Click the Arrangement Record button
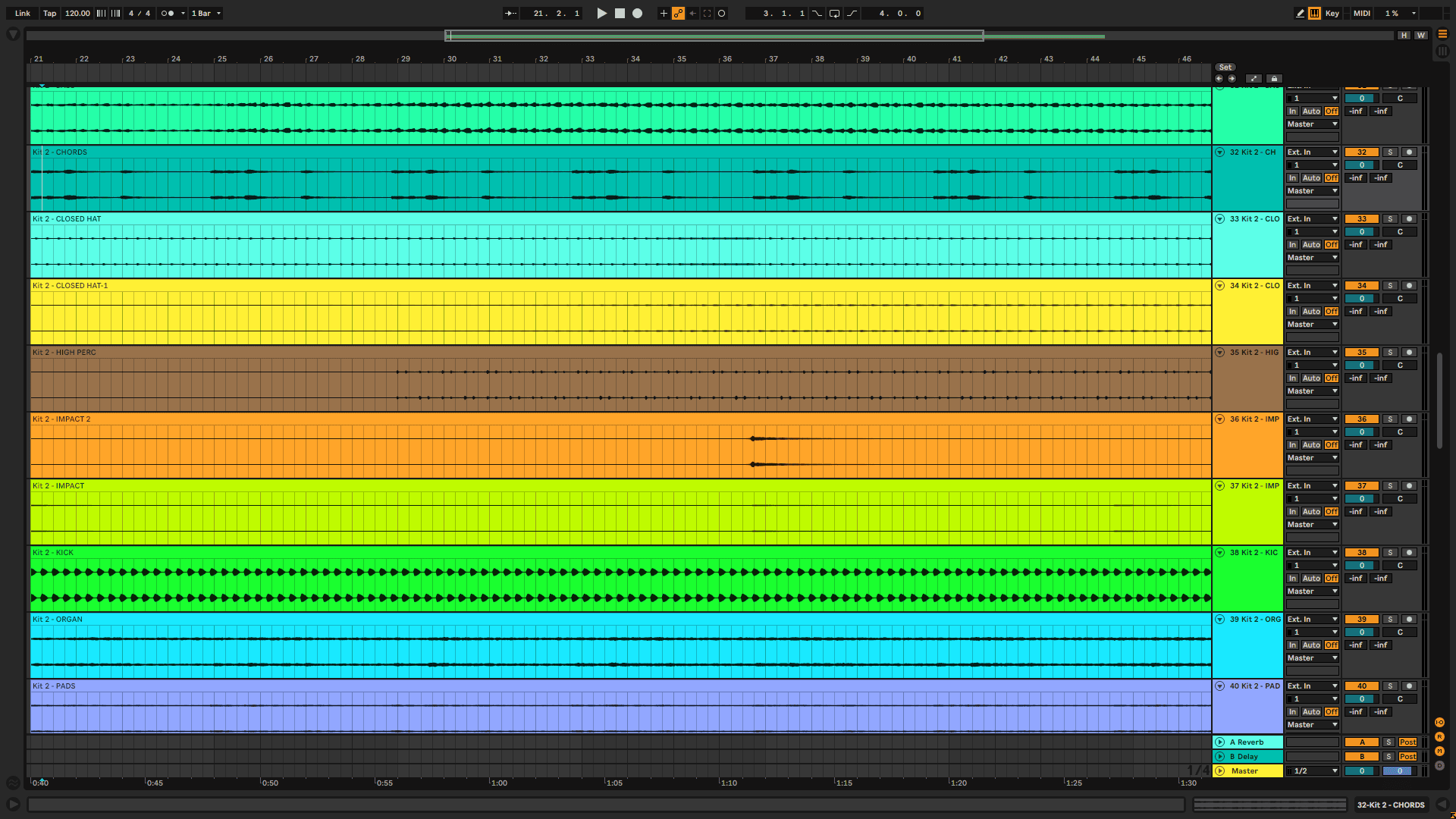1456x819 pixels. [638, 13]
